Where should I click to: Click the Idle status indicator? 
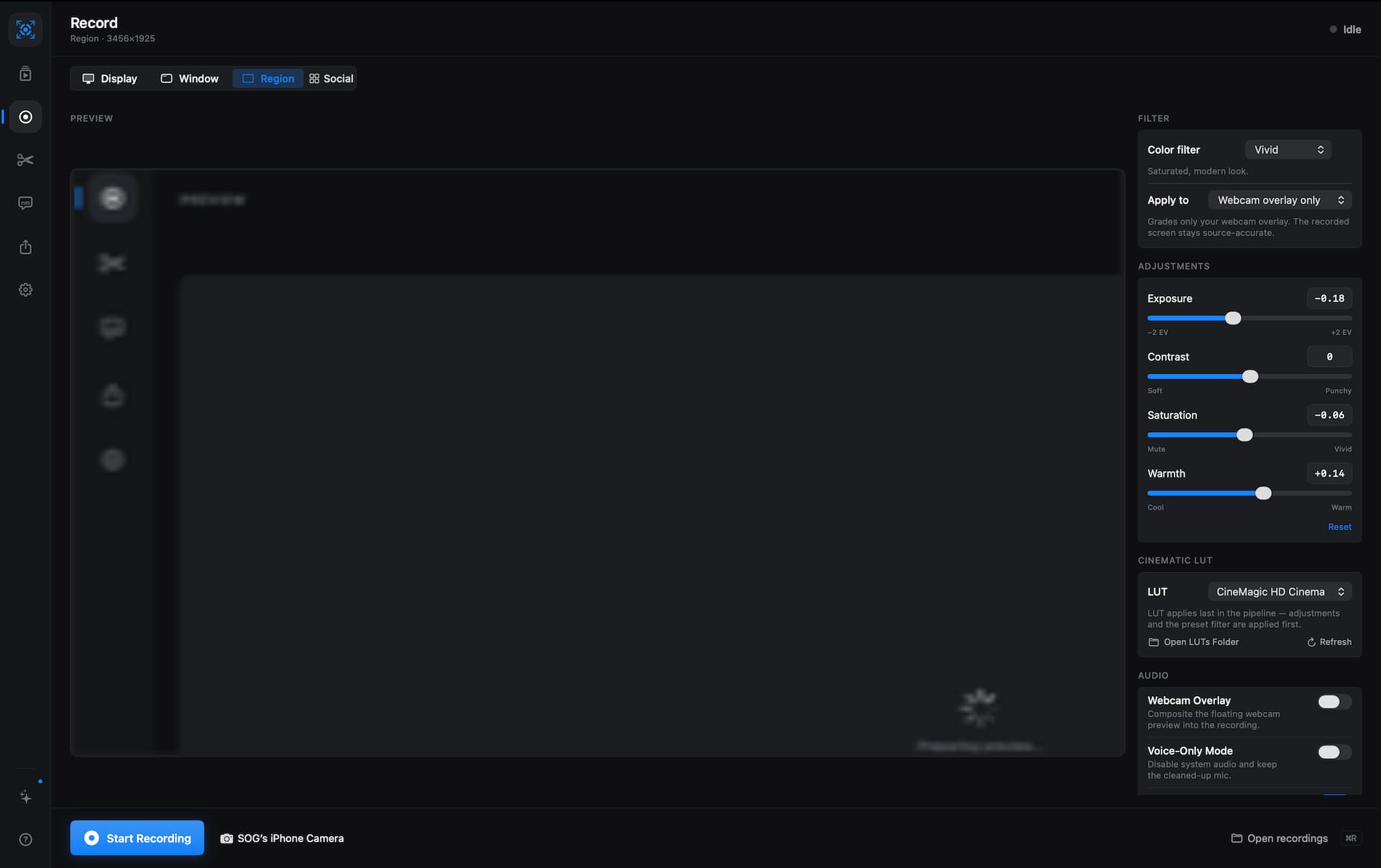point(1345,29)
